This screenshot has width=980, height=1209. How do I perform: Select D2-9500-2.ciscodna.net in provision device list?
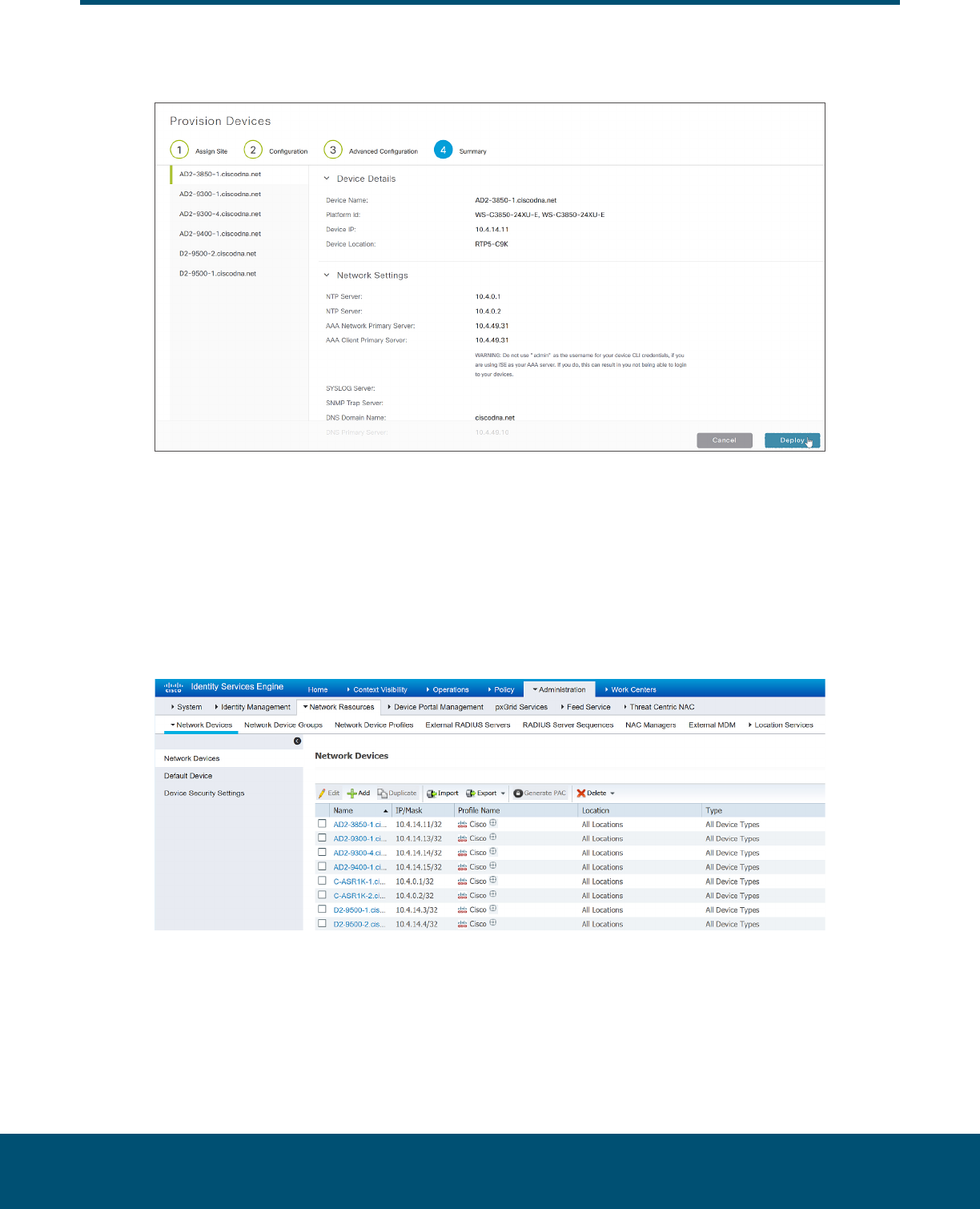click(x=218, y=254)
